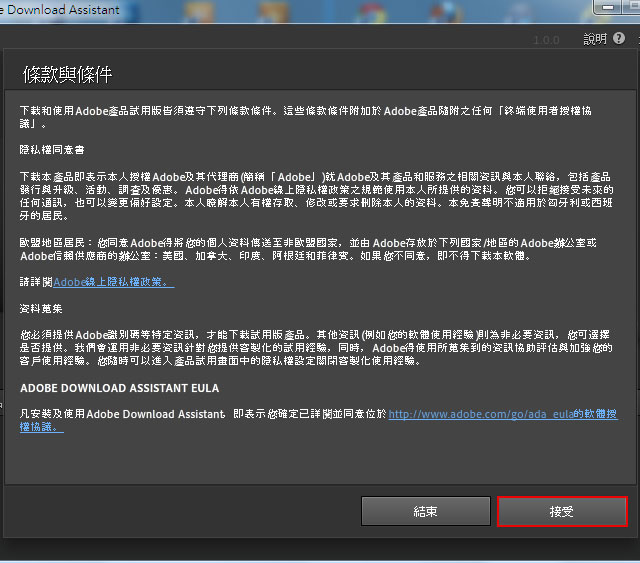Image resolution: width=640 pixels, height=563 pixels.
Task: Click the 條款與條件 heading text
Action: (x=67, y=75)
